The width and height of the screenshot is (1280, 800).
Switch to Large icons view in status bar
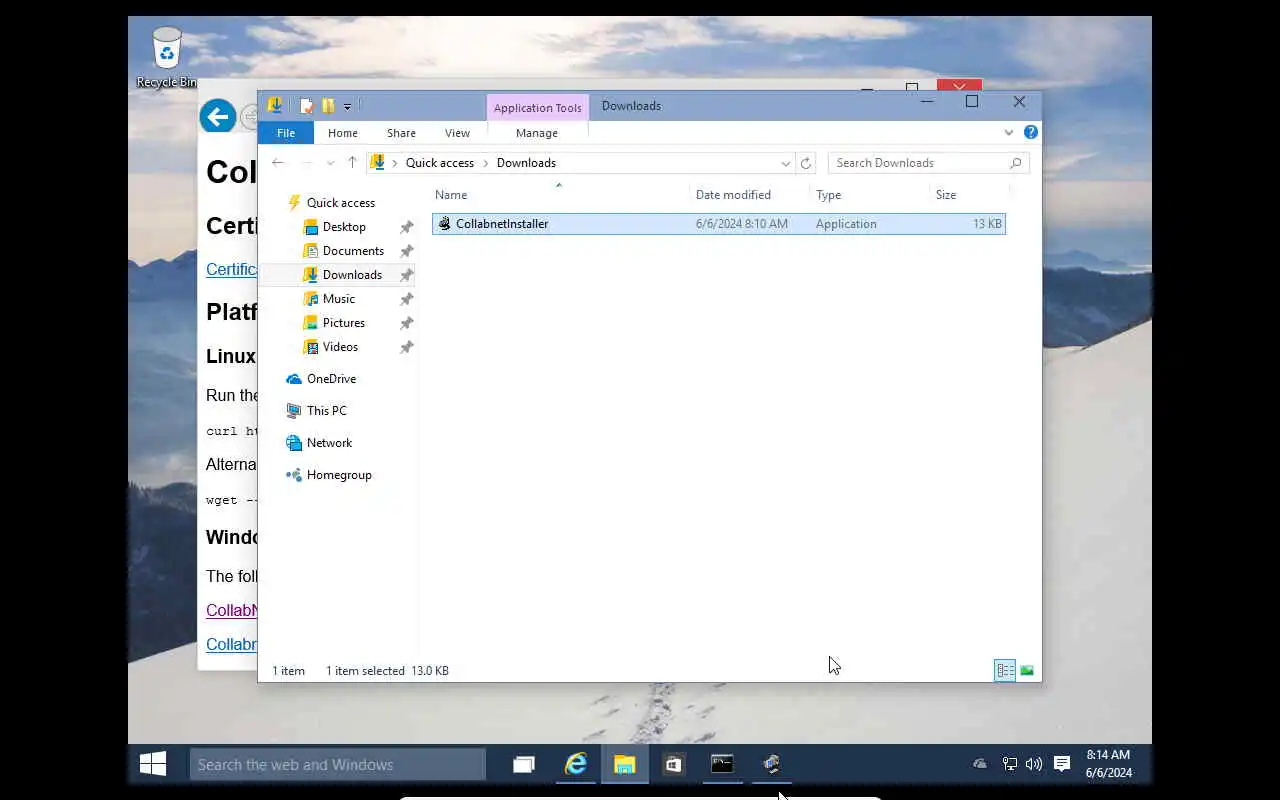(x=1027, y=670)
